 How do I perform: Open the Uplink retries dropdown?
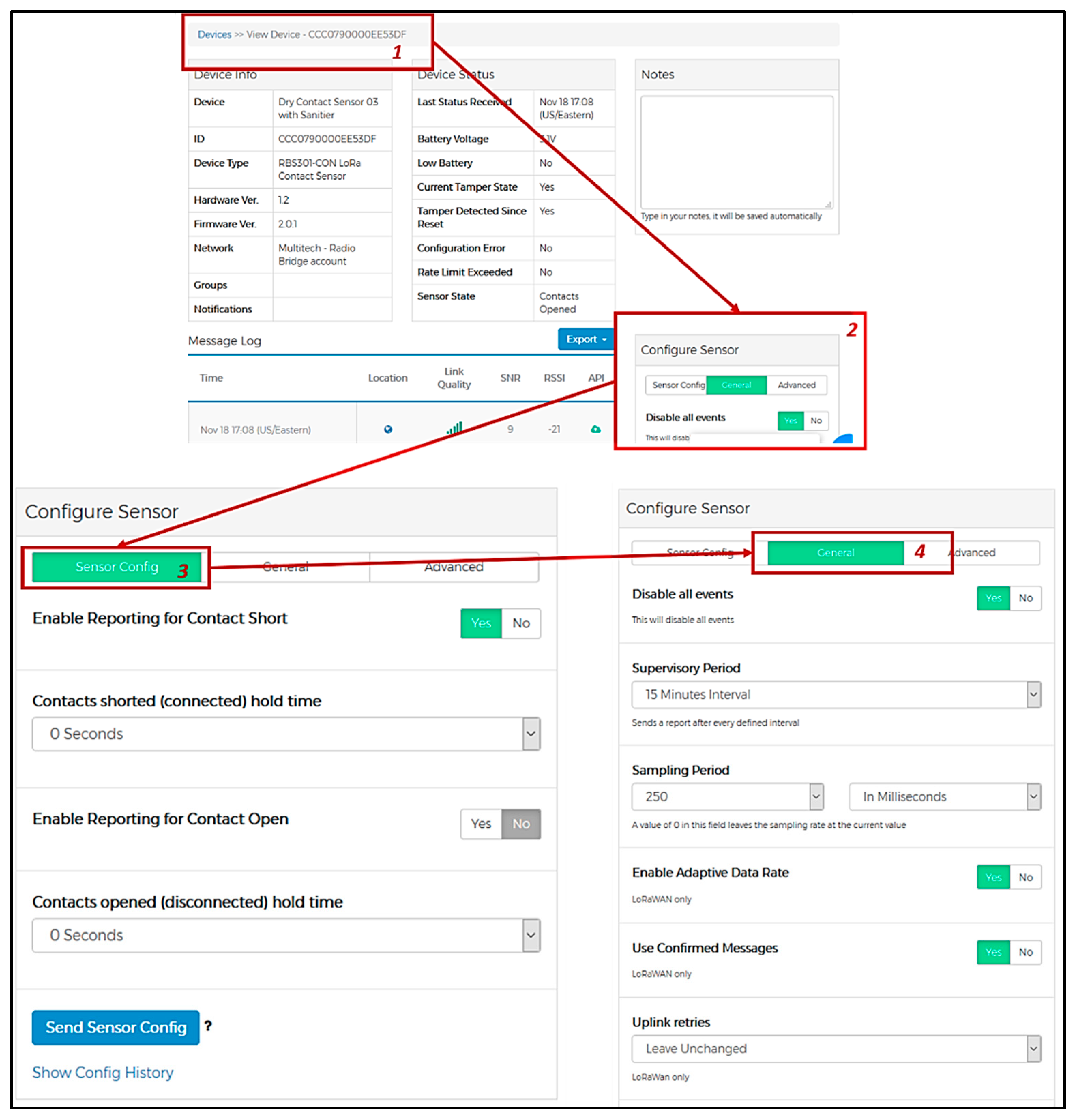[x=836, y=1049]
